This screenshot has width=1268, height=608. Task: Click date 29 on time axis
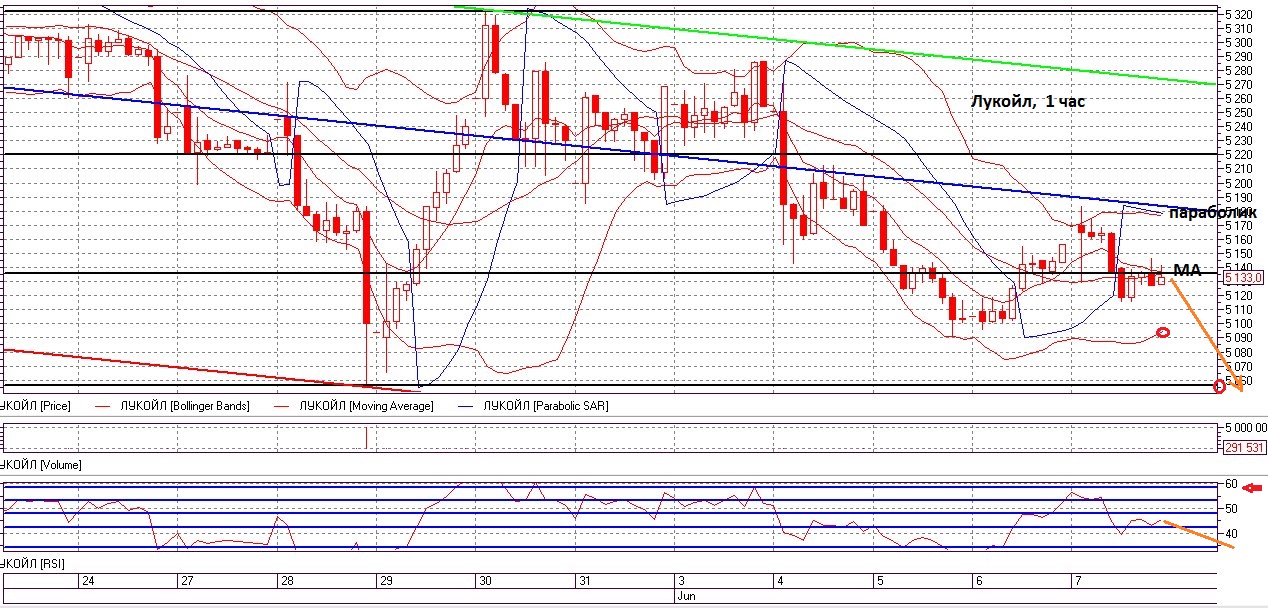(x=387, y=580)
